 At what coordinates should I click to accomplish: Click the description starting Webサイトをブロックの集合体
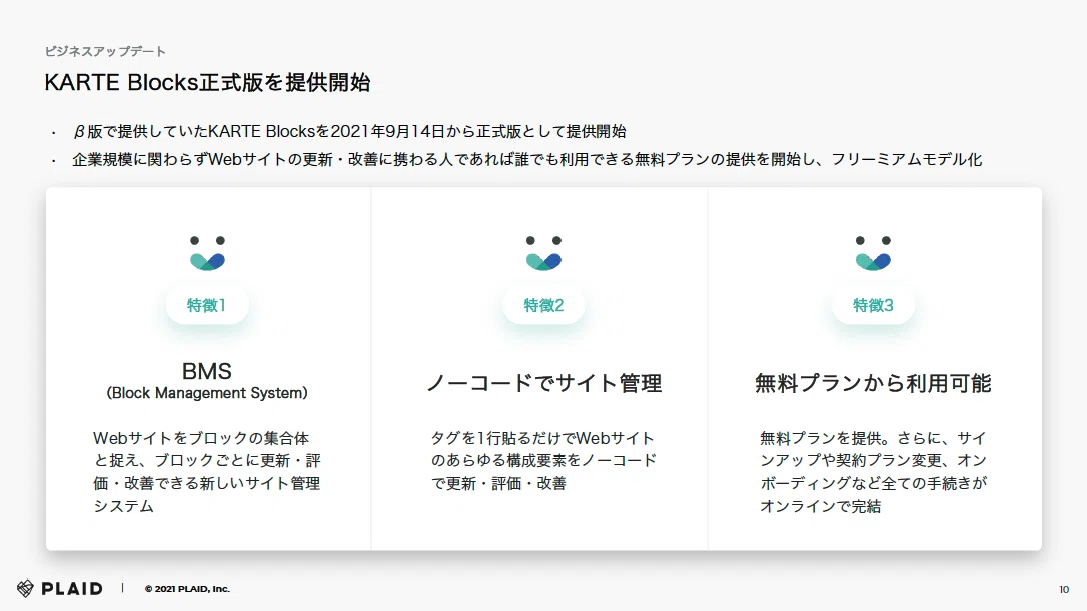click(207, 472)
